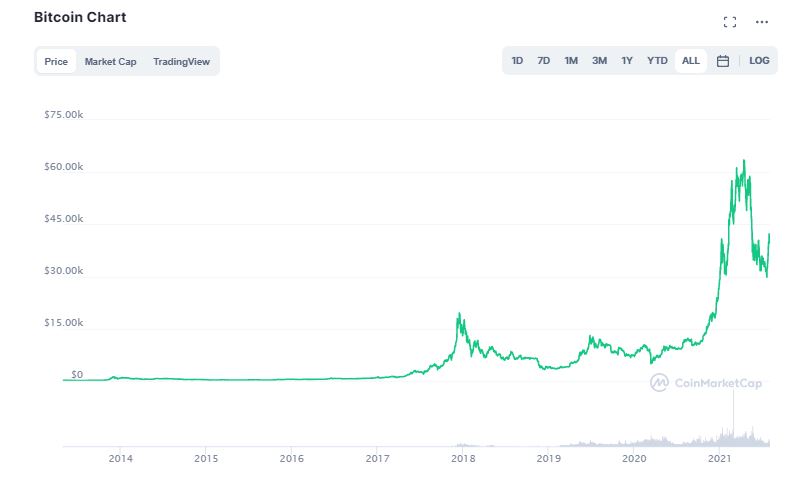The height and width of the screenshot is (477, 786).
Task: Open the fullscreen chart view icon
Action: (730, 22)
